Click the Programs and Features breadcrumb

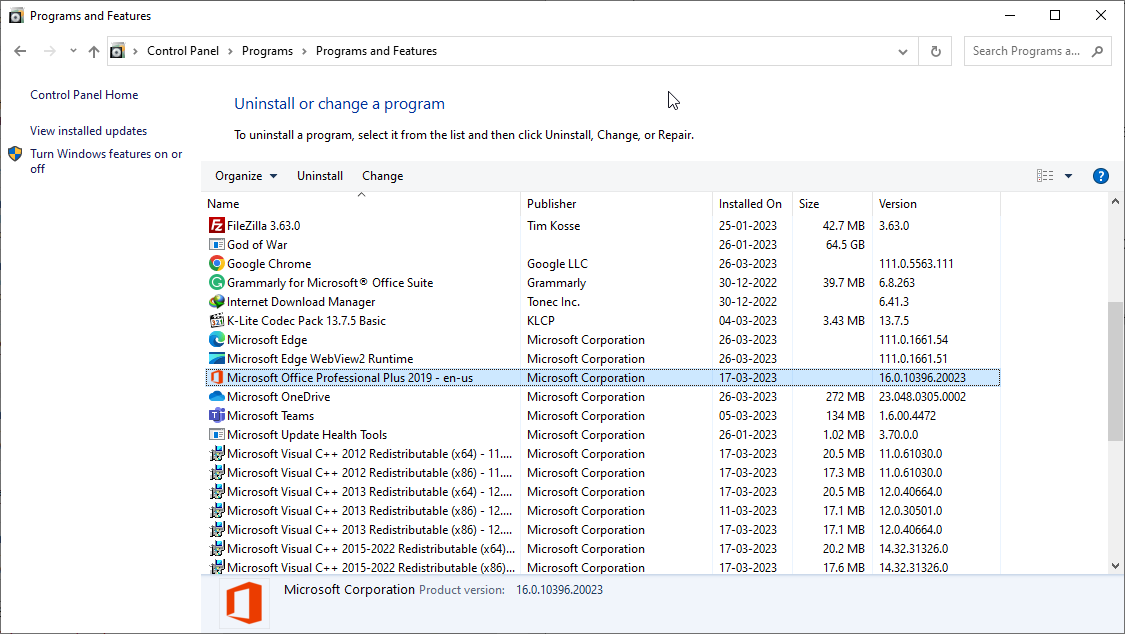(x=376, y=51)
